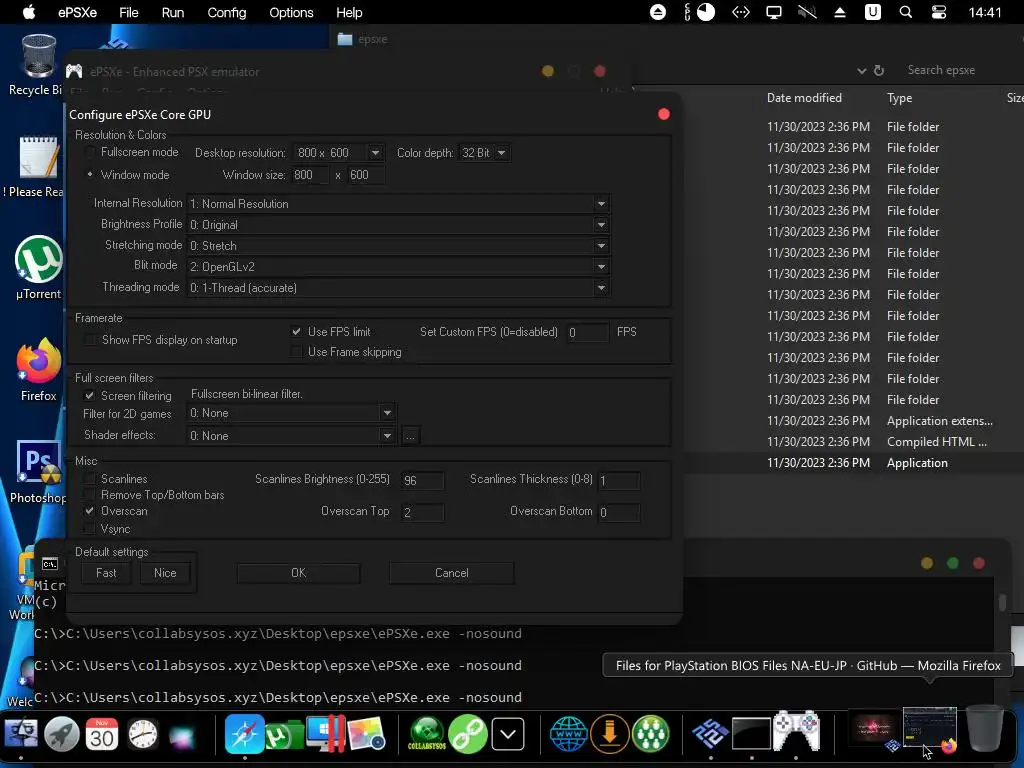
Task: Click the Nice default settings button
Action: click(x=165, y=573)
